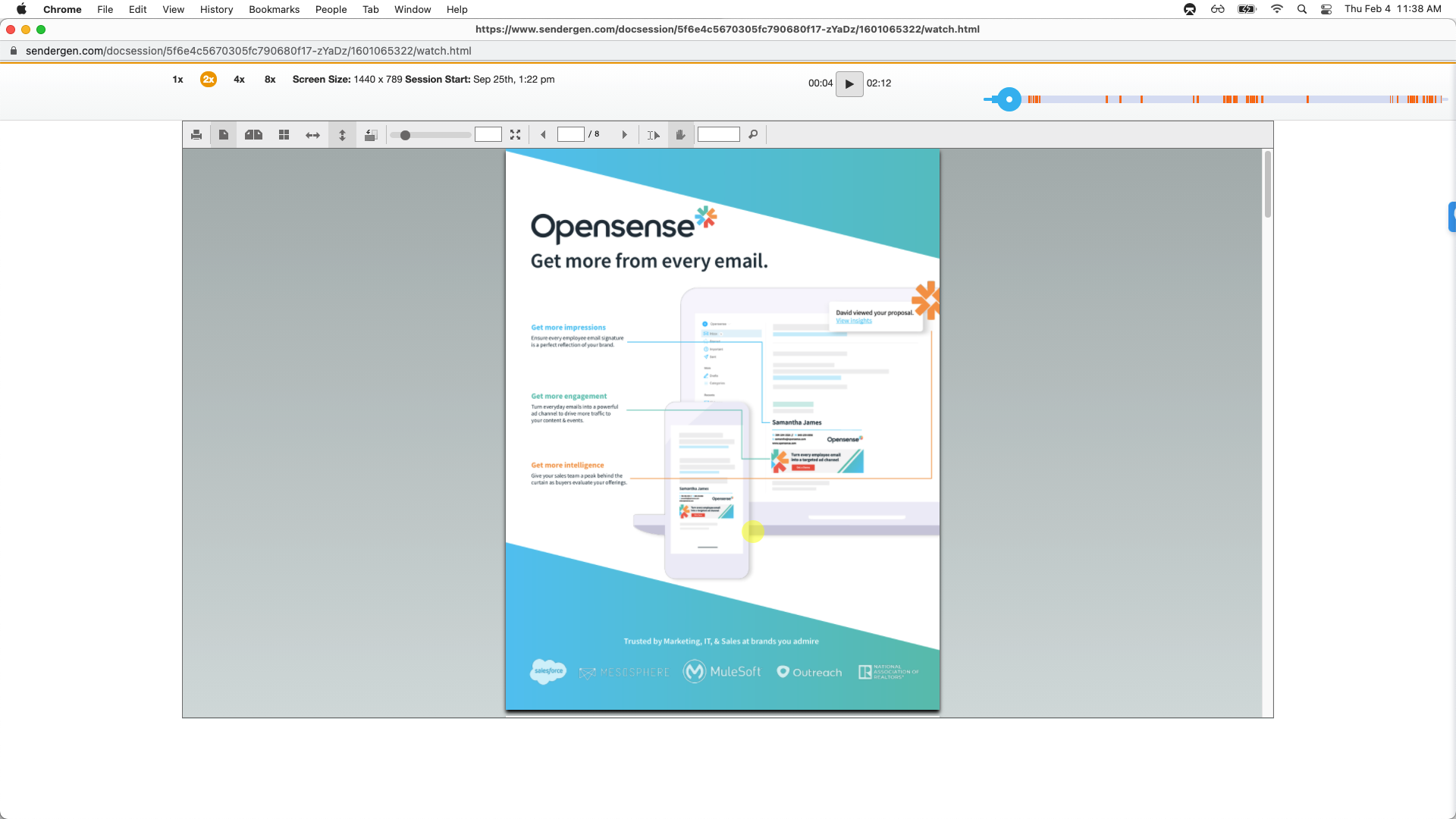The image size is (1456, 819).
Task: Open the Edit menu
Action: pos(138,9)
